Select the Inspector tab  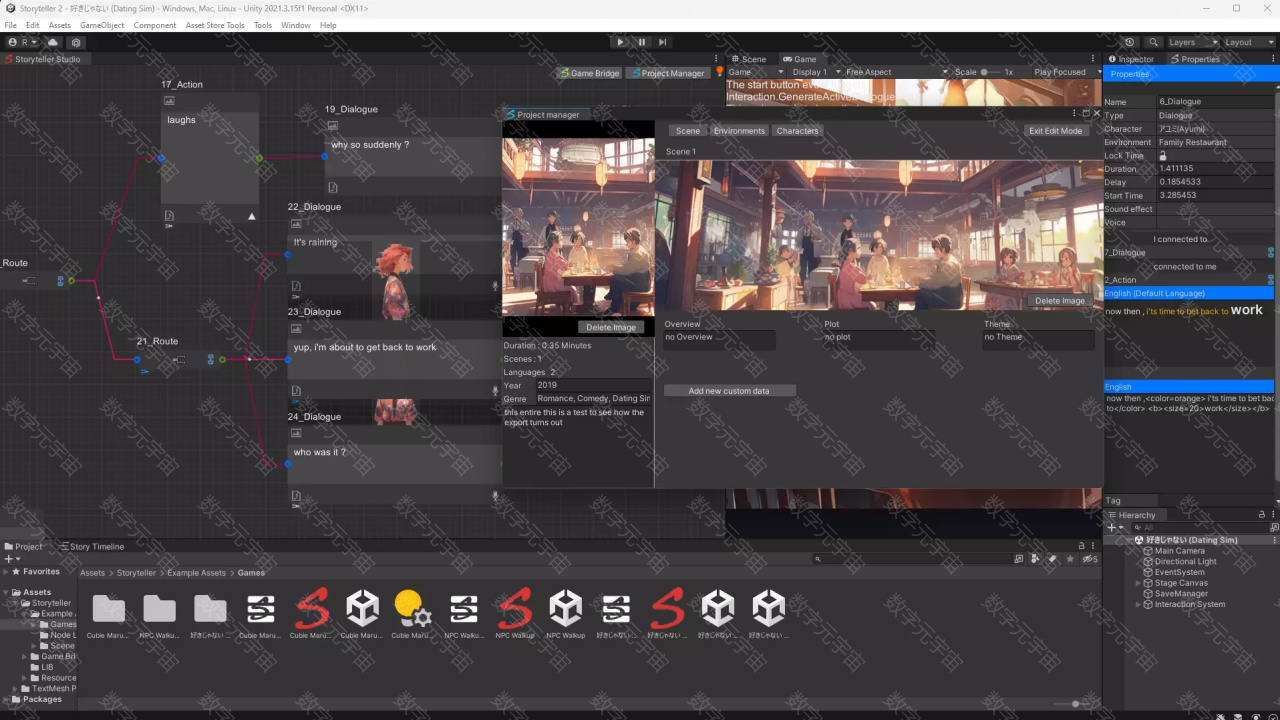coord(1131,59)
